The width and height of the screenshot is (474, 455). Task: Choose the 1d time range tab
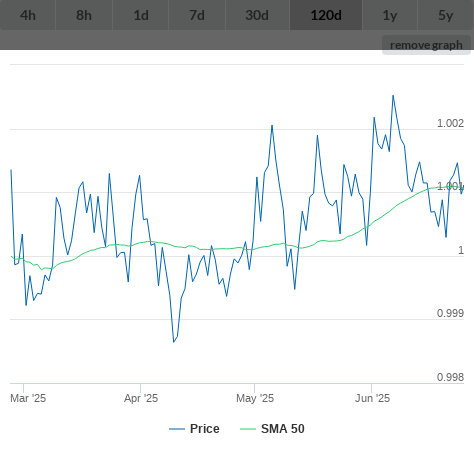pos(141,15)
